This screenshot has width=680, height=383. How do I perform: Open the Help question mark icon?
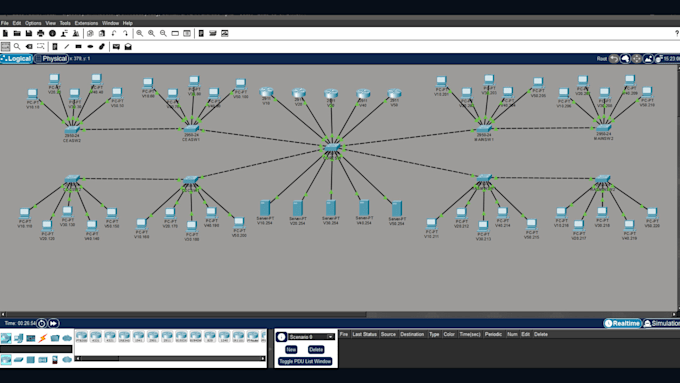[x=677, y=33]
